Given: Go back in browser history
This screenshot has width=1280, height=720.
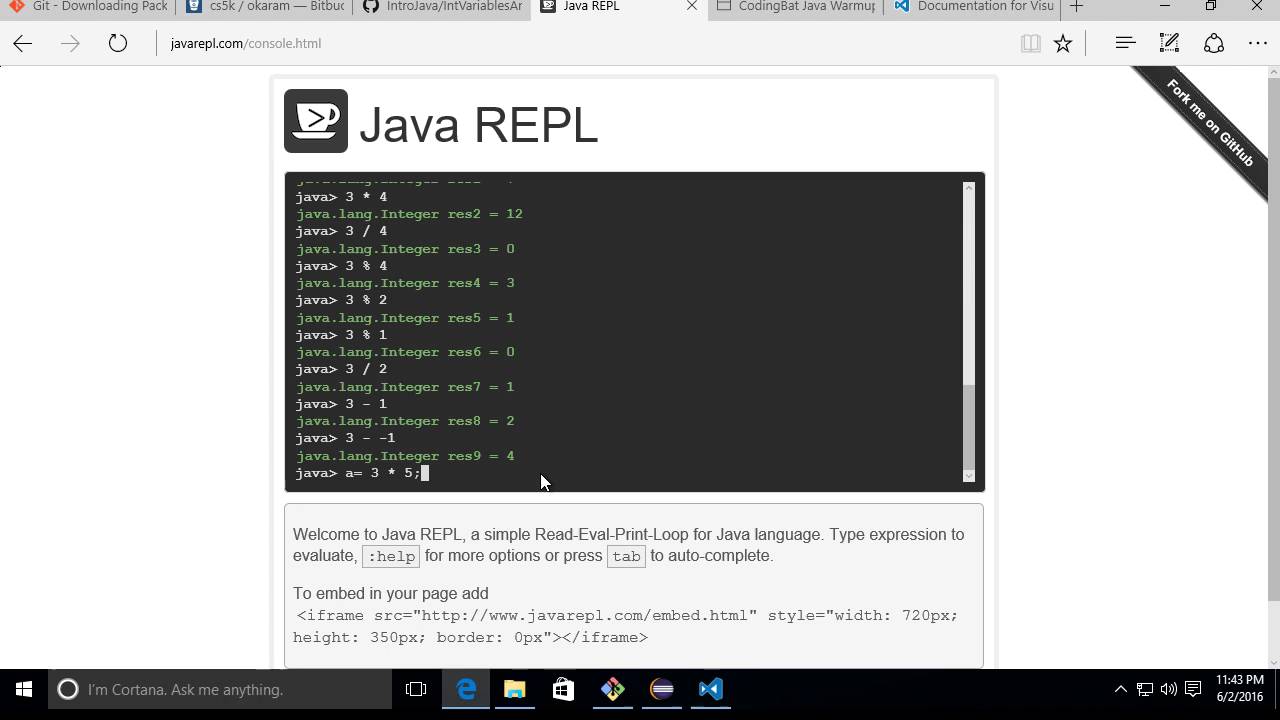Looking at the screenshot, I should point(23,43).
